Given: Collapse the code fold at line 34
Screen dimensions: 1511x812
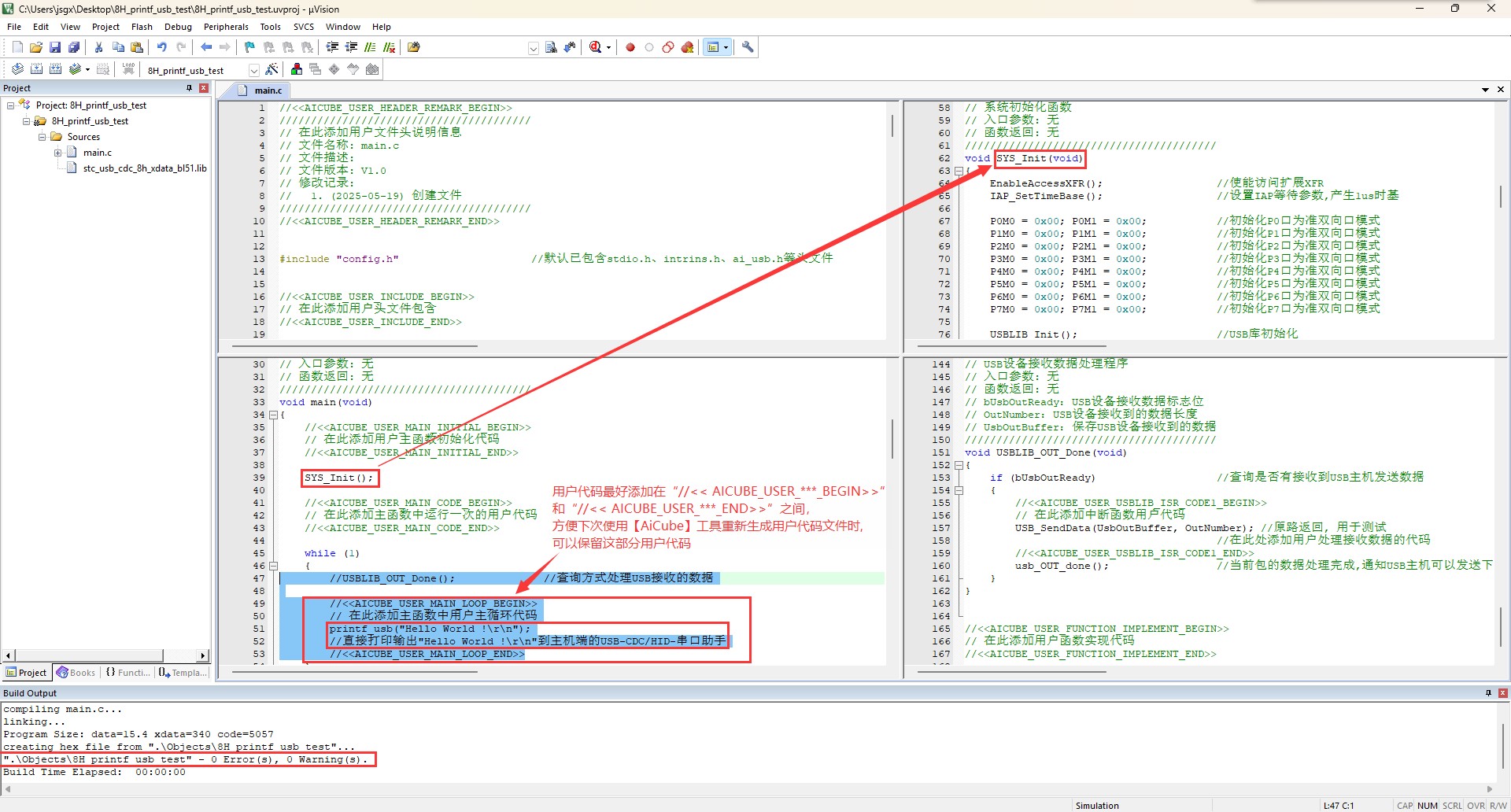Looking at the screenshot, I should (273, 415).
